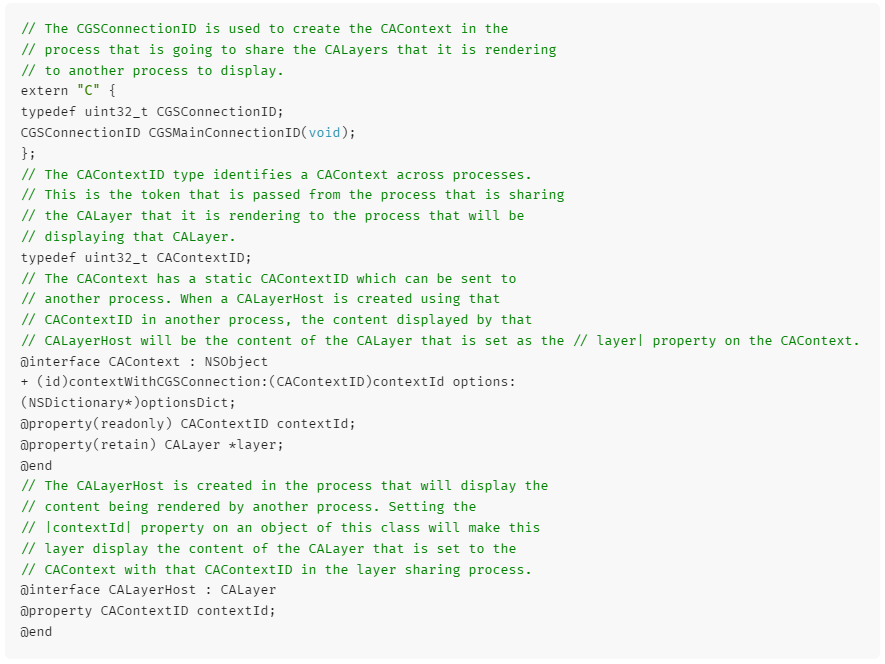Click comment 'The CALayerHost is created'
Viewport: 885px width, 664px height.
click(x=284, y=486)
